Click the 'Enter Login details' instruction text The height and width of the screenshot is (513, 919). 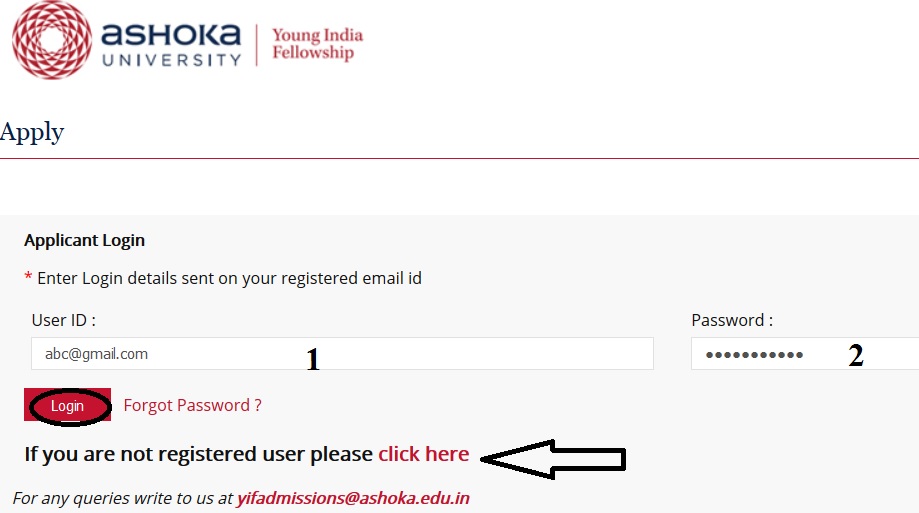pos(229,278)
